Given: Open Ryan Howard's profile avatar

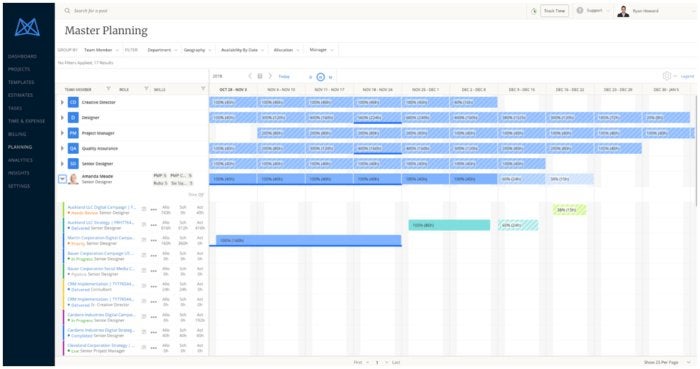Looking at the screenshot, I should pyautogui.click(x=623, y=11).
